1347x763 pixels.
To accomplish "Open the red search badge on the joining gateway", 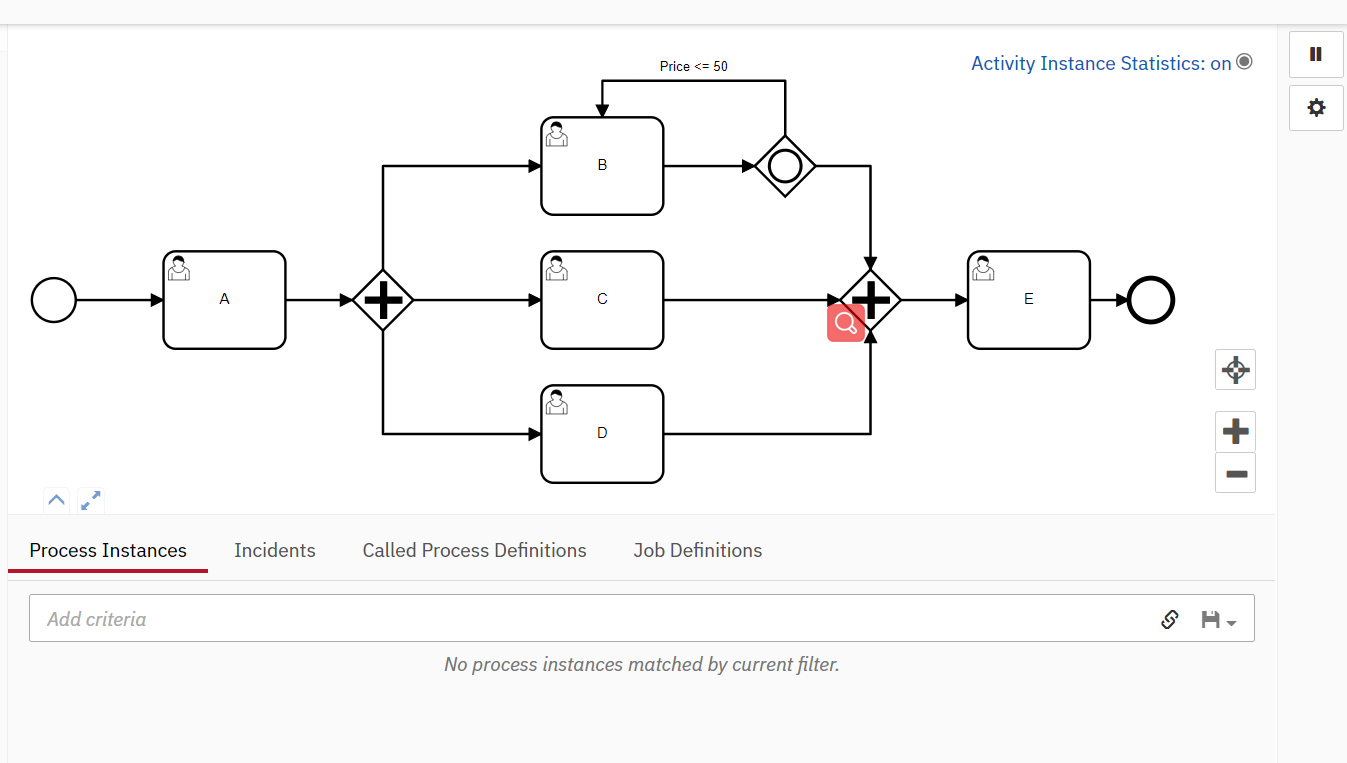I will (845, 322).
